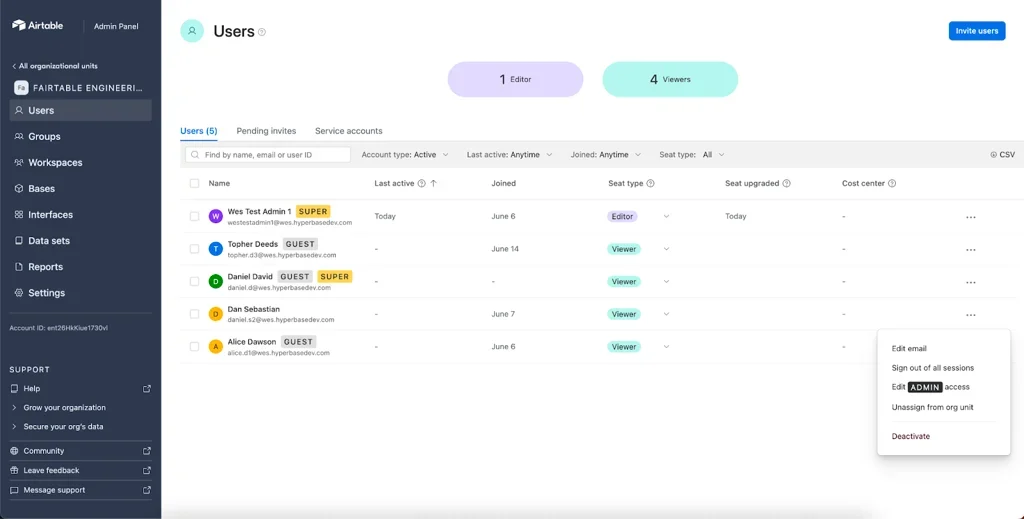Open Data sets in the sidebar
The image size is (1024, 519).
coord(80,241)
